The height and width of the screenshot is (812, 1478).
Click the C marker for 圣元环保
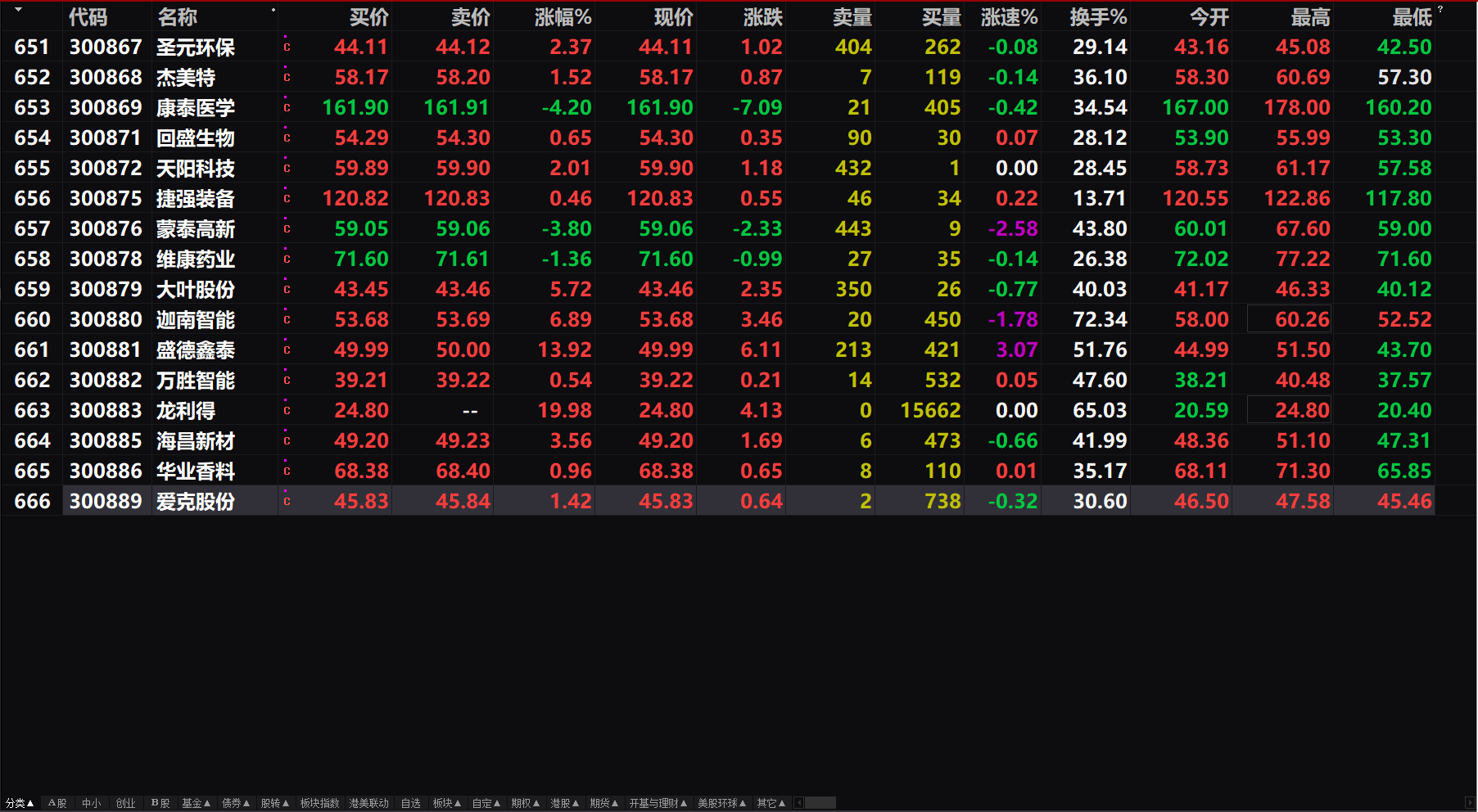coord(287,47)
